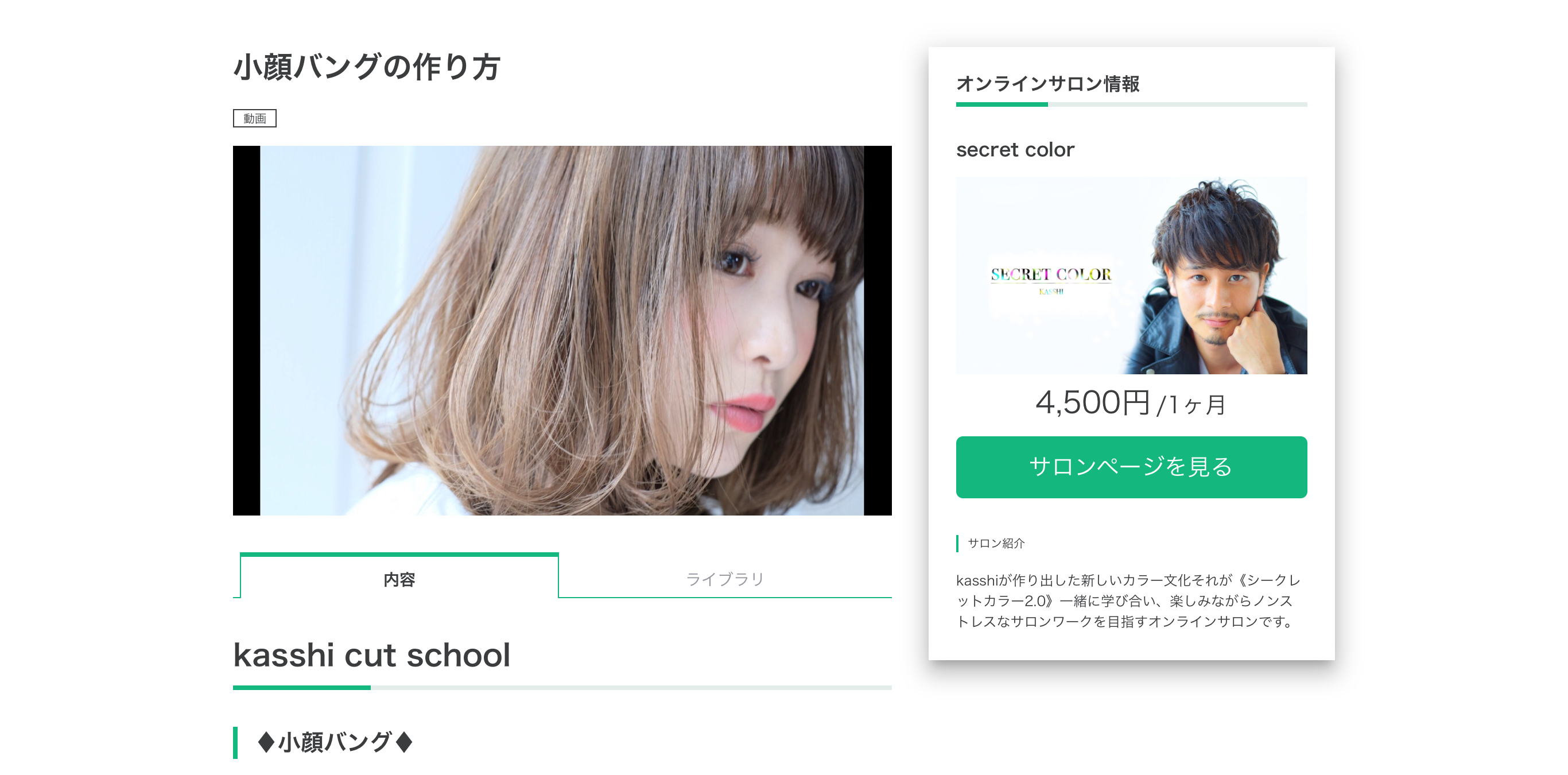Open the secret color salon banner image
The height and width of the screenshot is (775, 1568).
[x=1131, y=275]
